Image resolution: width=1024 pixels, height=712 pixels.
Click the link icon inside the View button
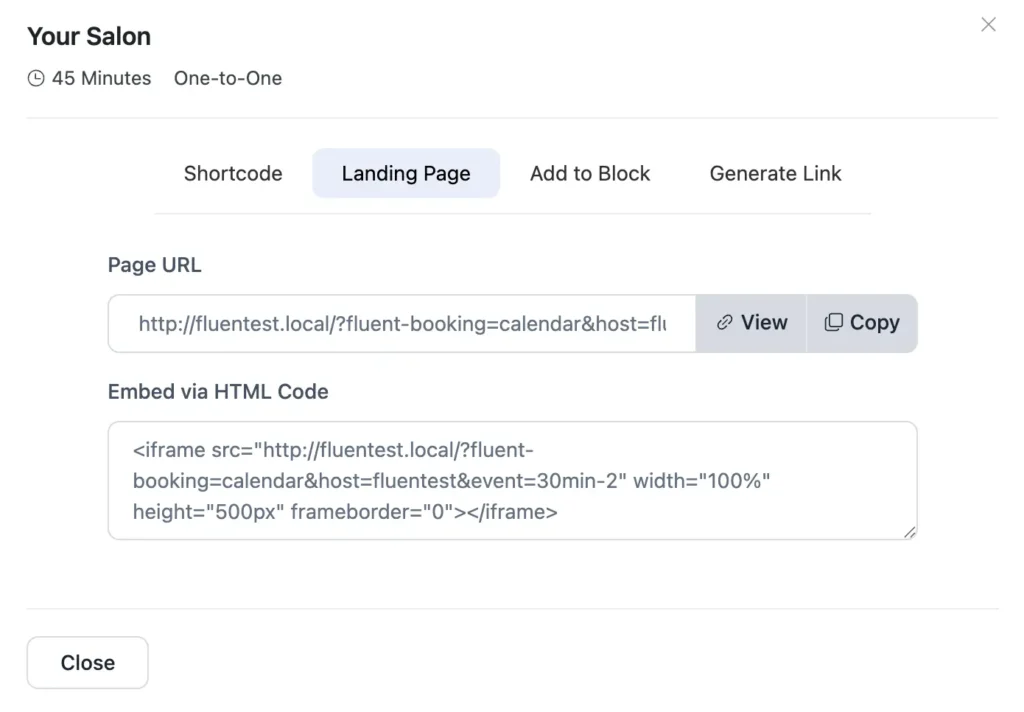coord(724,322)
